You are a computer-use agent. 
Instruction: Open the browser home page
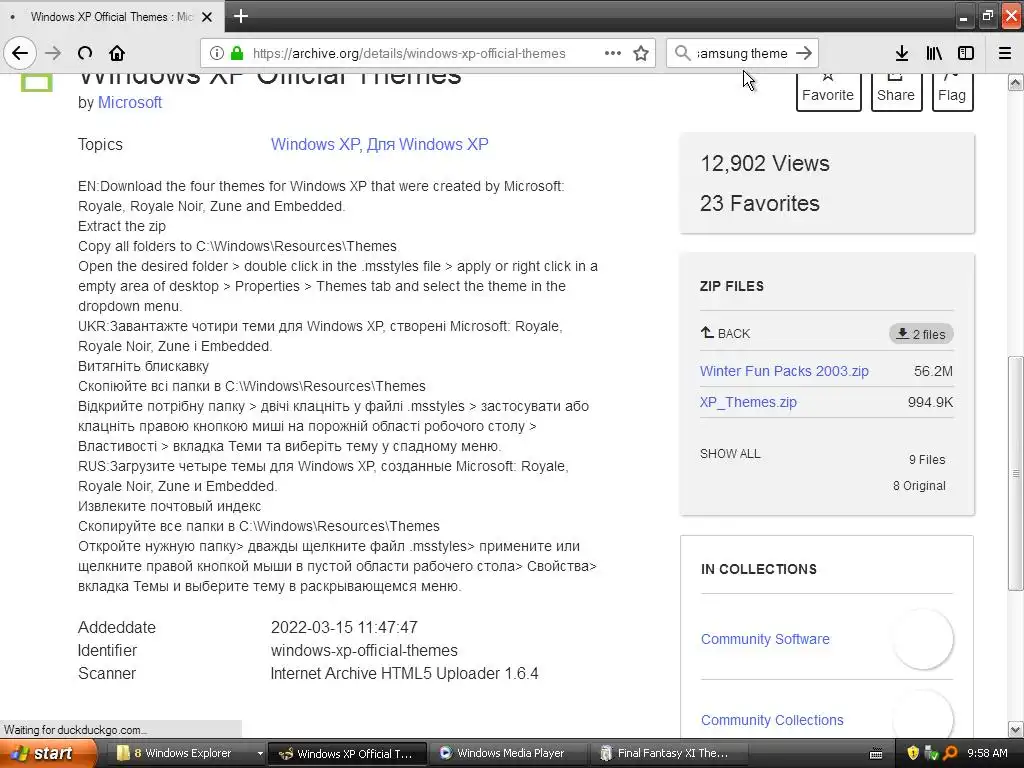coord(117,53)
